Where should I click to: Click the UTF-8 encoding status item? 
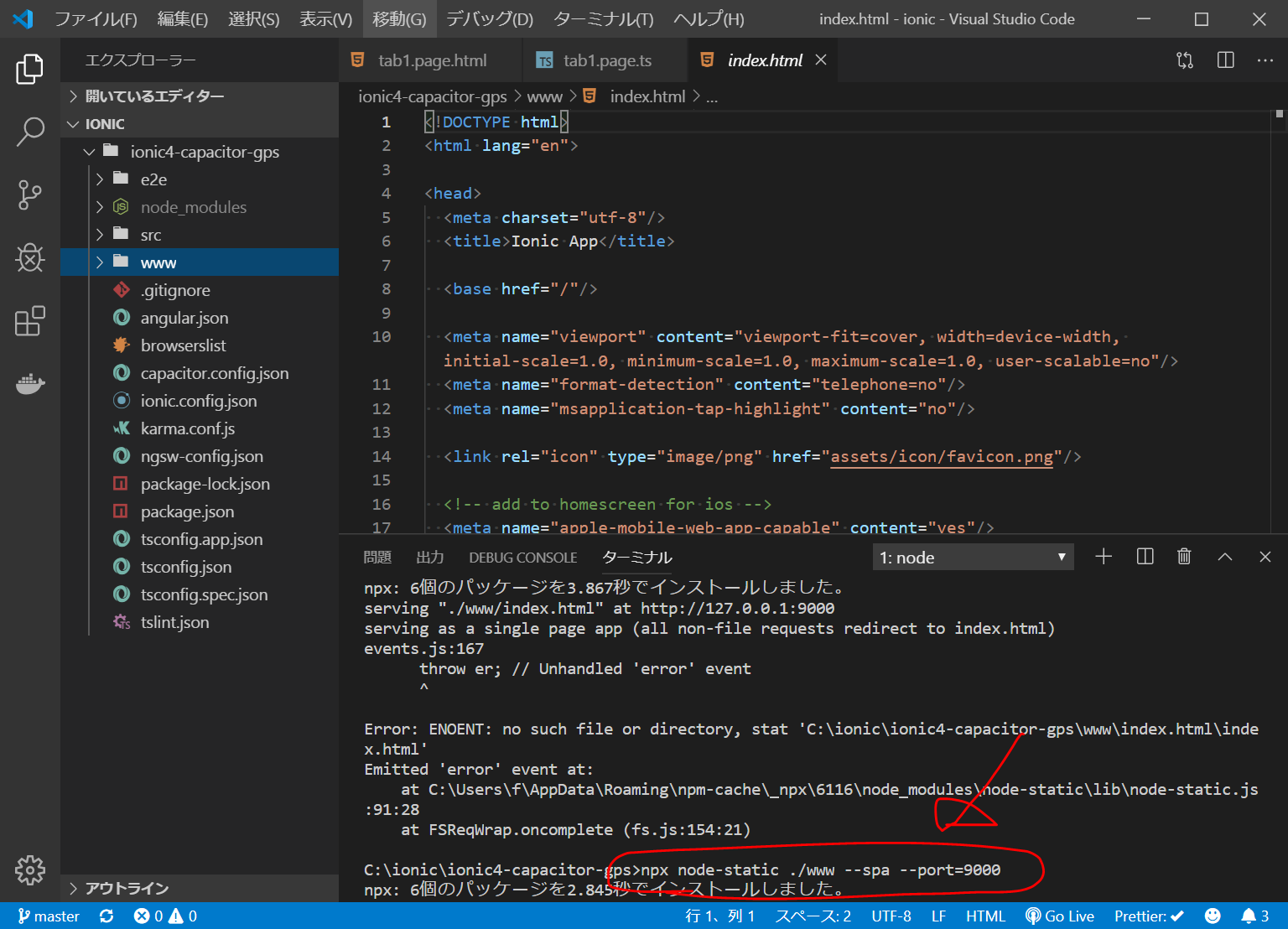(891, 916)
